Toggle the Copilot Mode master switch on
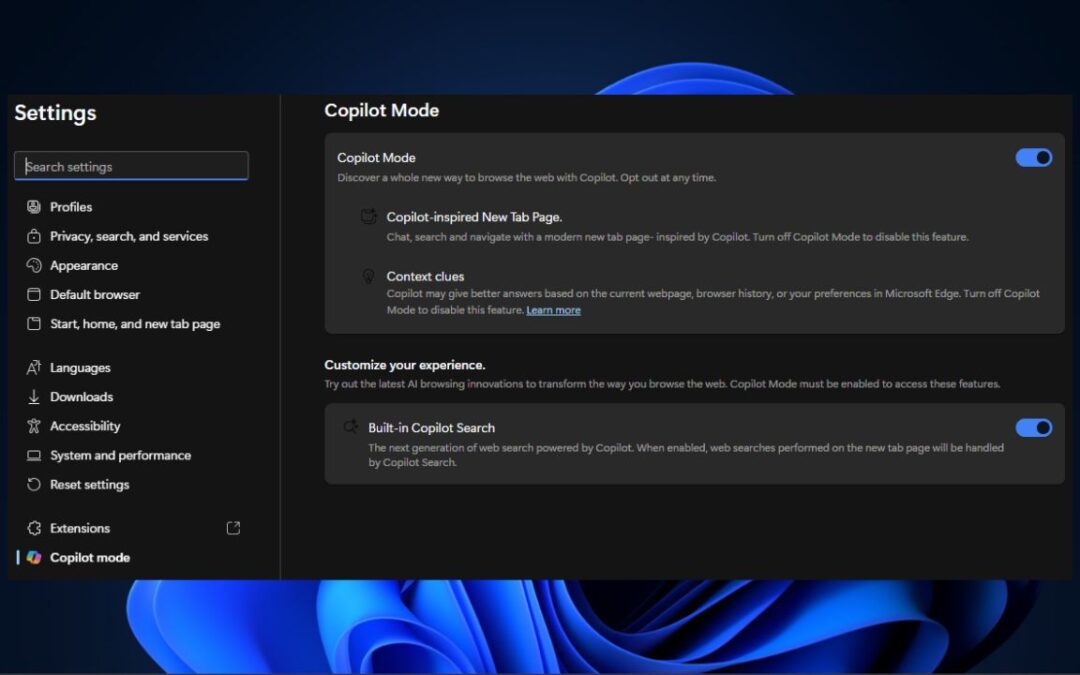The width and height of the screenshot is (1080, 675). [x=1034, y=157]
